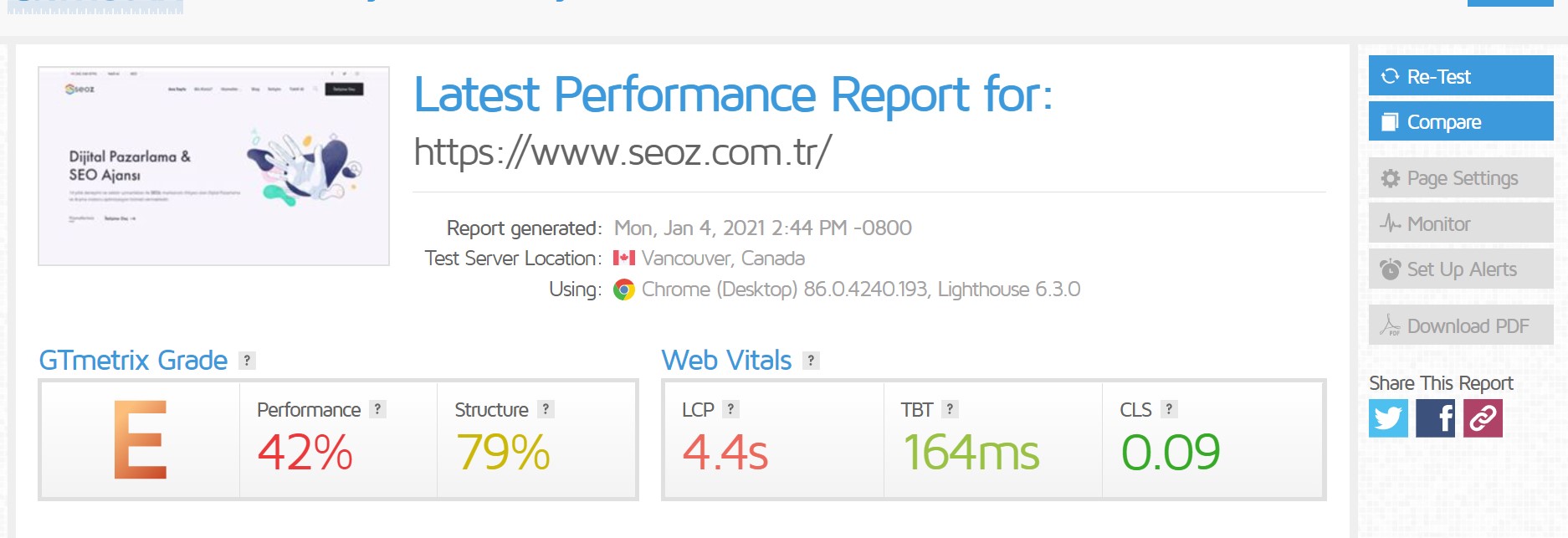Copy report link using chain icon
Screen dimensions: 1568x538
pyautogui.click(x=1483, y=418)
